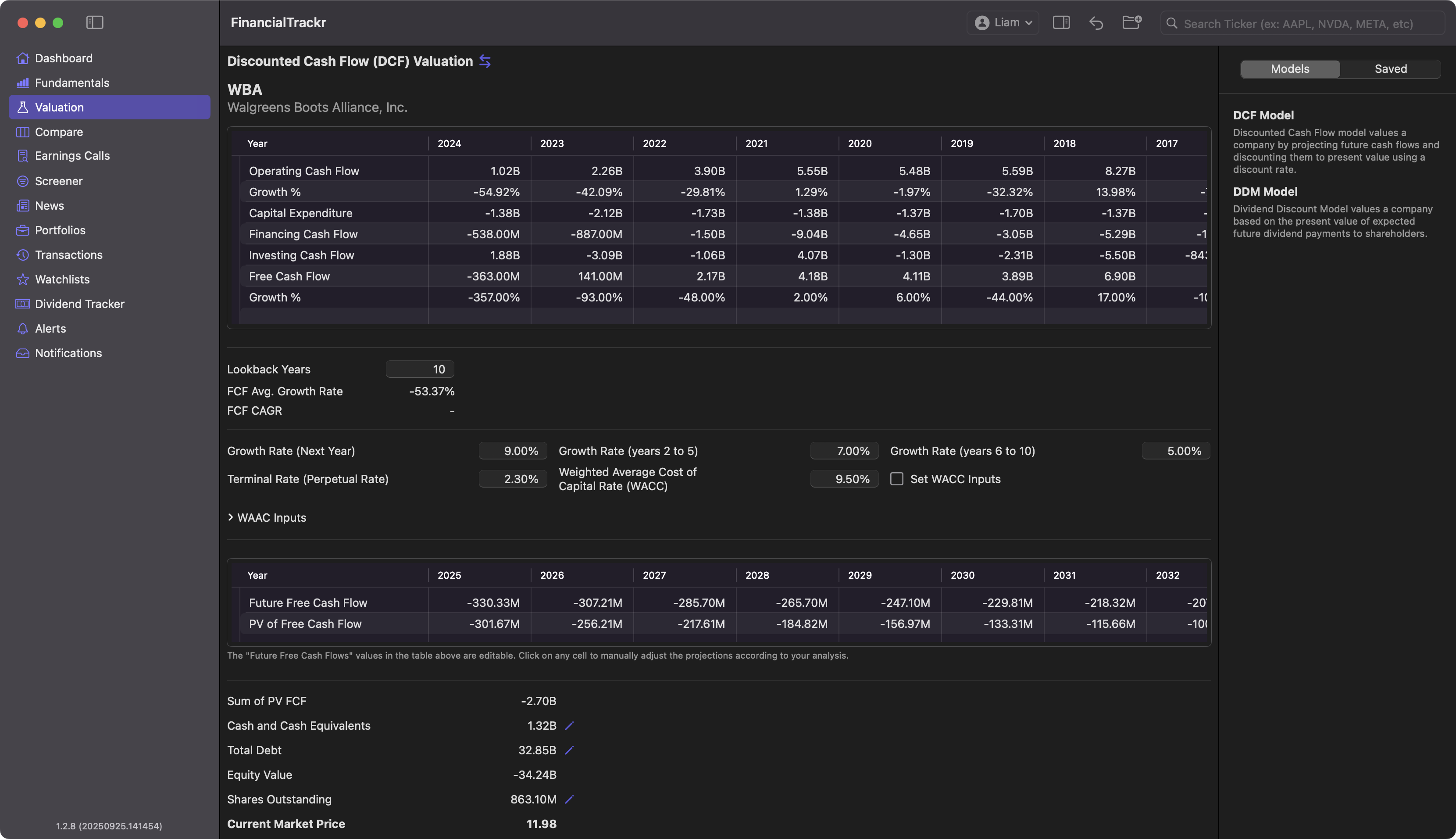The image size is (1456, 839).
Task: Expand the WAAC Inputs section
Action: point(267,517)
